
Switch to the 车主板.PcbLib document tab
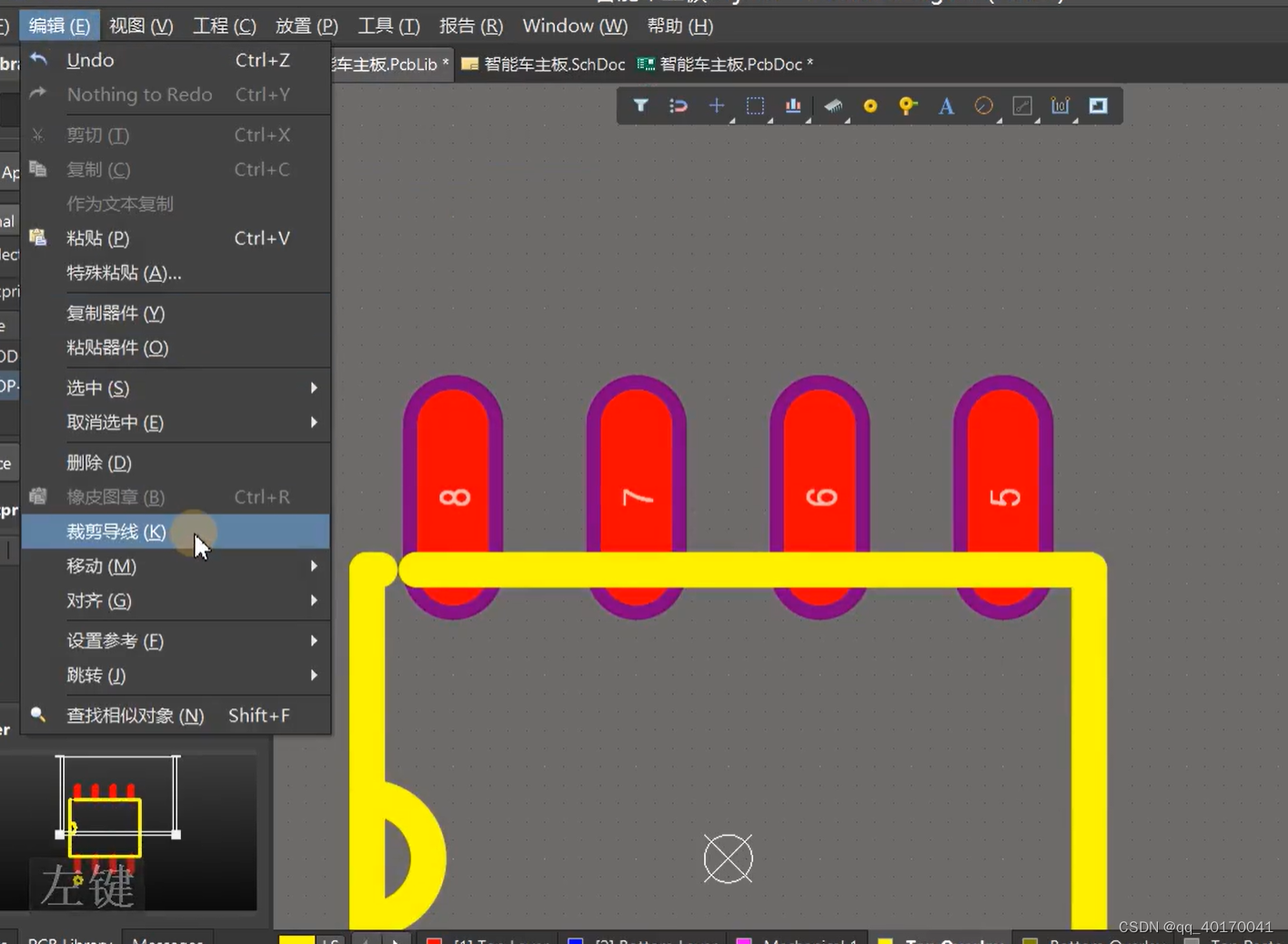pyautogui.click(x=391, y=64)
